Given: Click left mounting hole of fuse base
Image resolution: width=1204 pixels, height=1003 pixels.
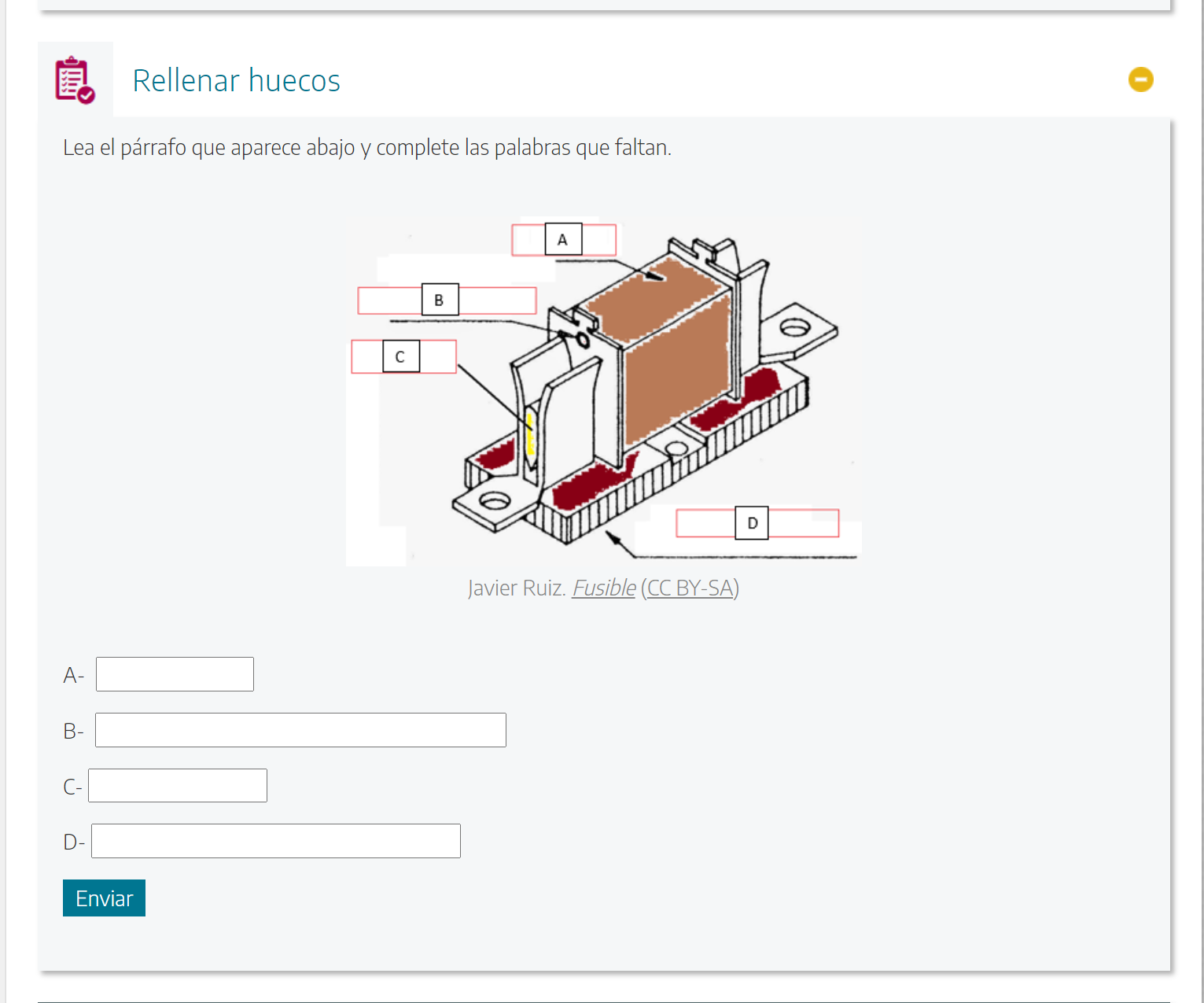Looking at the screenshot, I should pos(495,501).
